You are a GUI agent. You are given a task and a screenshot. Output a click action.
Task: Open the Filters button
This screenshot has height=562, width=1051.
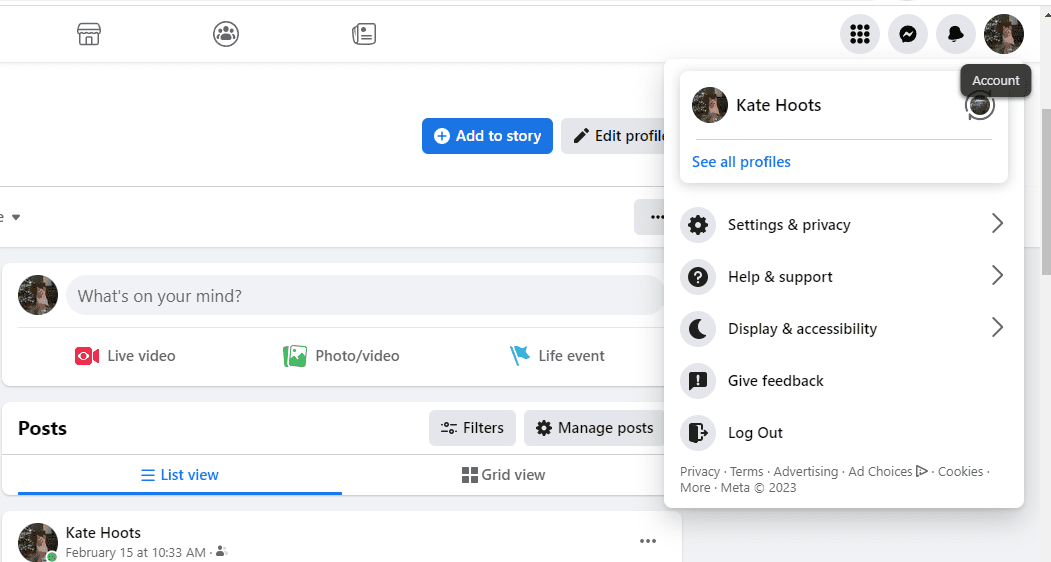tap(473, 428)
